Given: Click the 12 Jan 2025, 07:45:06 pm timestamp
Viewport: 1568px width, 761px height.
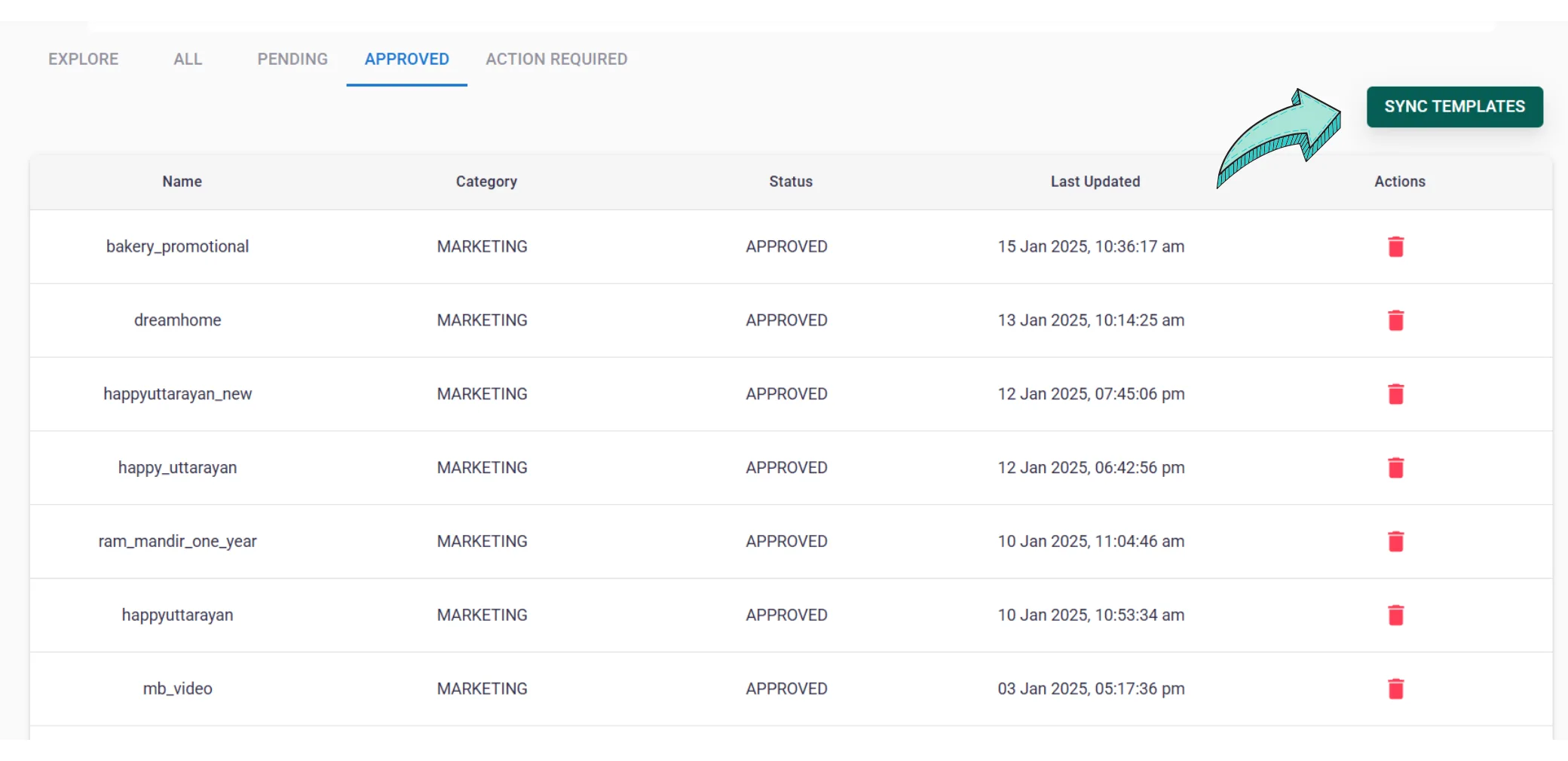Looking at the screenshot, I should coord(1091,394).
